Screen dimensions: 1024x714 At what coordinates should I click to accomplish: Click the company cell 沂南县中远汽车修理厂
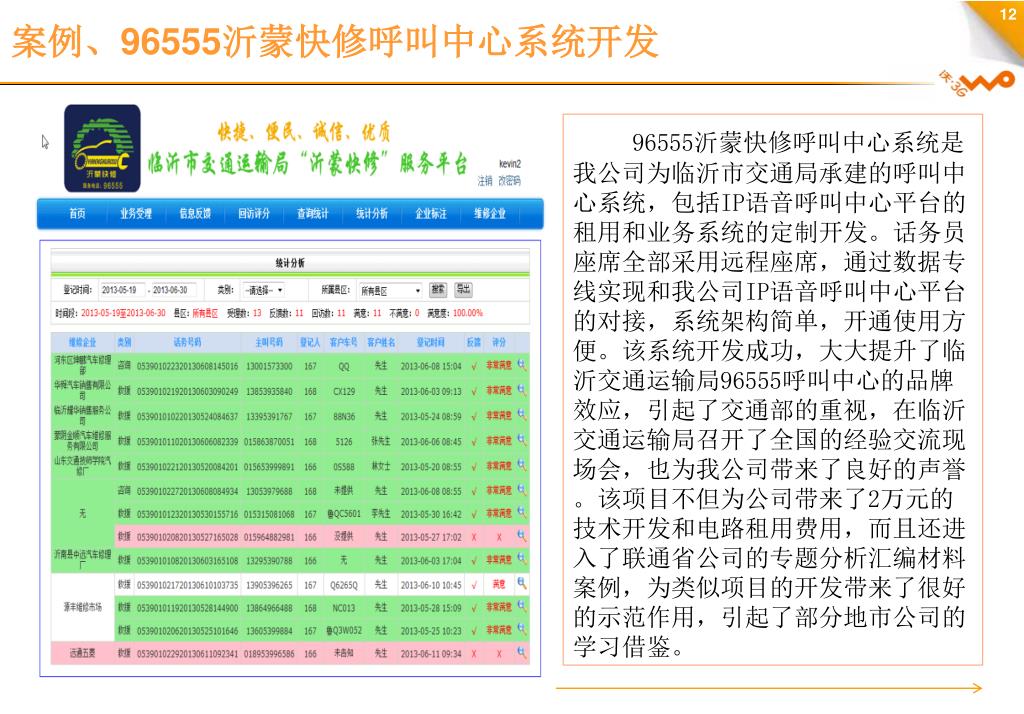coord(82,559)
